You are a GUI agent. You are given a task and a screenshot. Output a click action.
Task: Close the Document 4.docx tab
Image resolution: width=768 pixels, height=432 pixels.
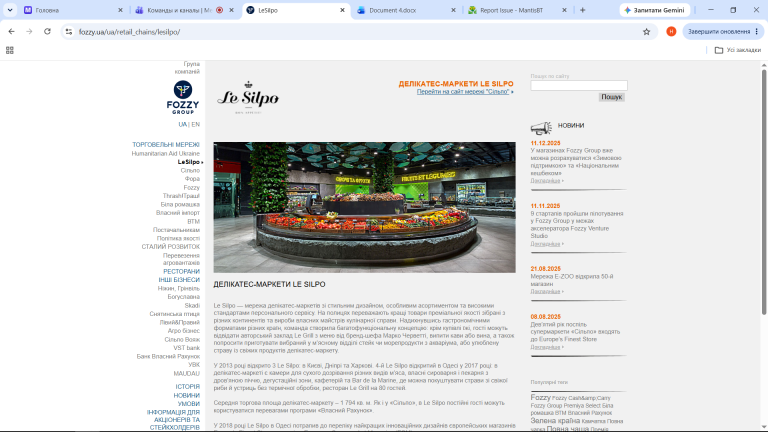pos(453,10)
